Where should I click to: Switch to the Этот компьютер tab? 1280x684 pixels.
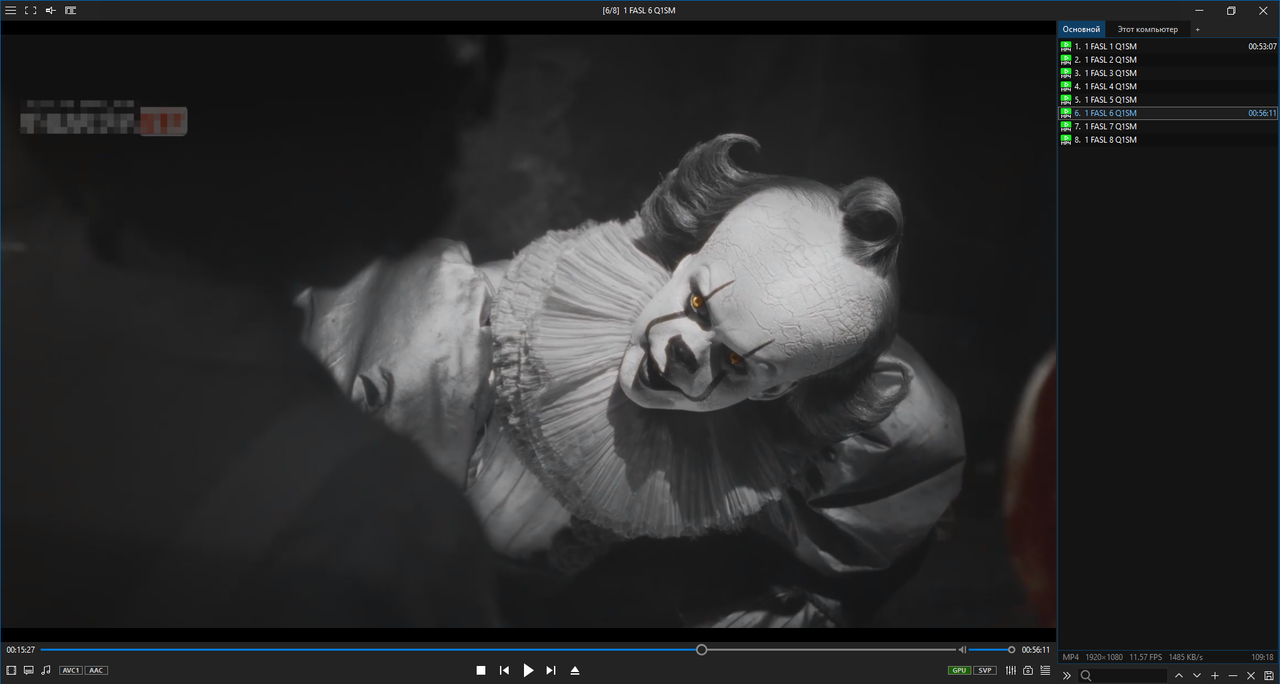pos(1148,29)
